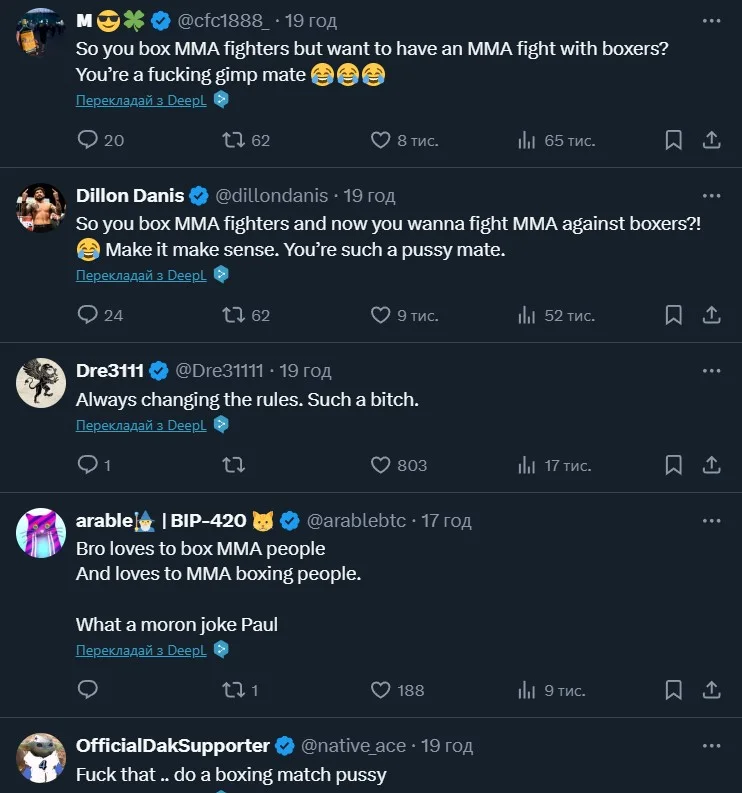Open the Dre3111 display name
The height and width of the screenshot is (793, 742).
click(110, 370)
